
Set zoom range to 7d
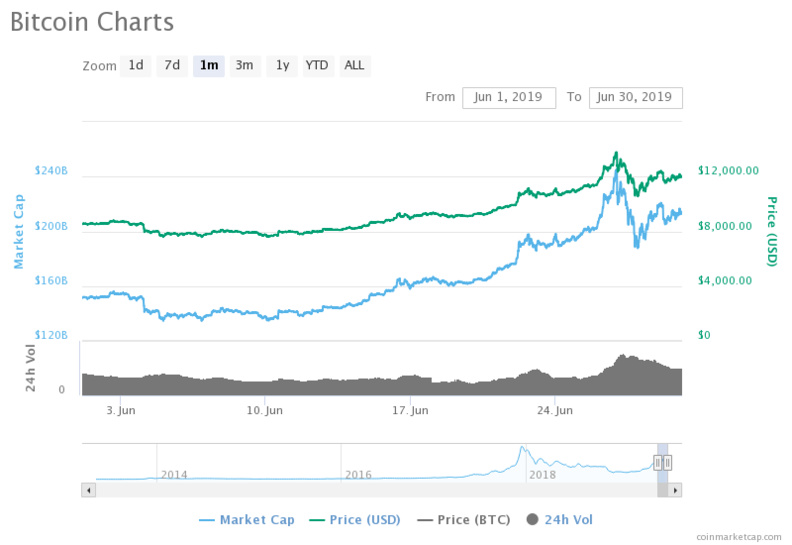[x=172, y=66]
